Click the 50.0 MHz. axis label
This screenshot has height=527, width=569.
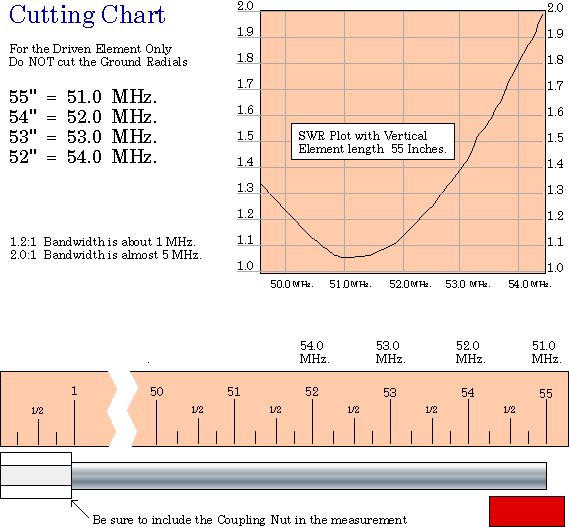(x=292, y=284)
